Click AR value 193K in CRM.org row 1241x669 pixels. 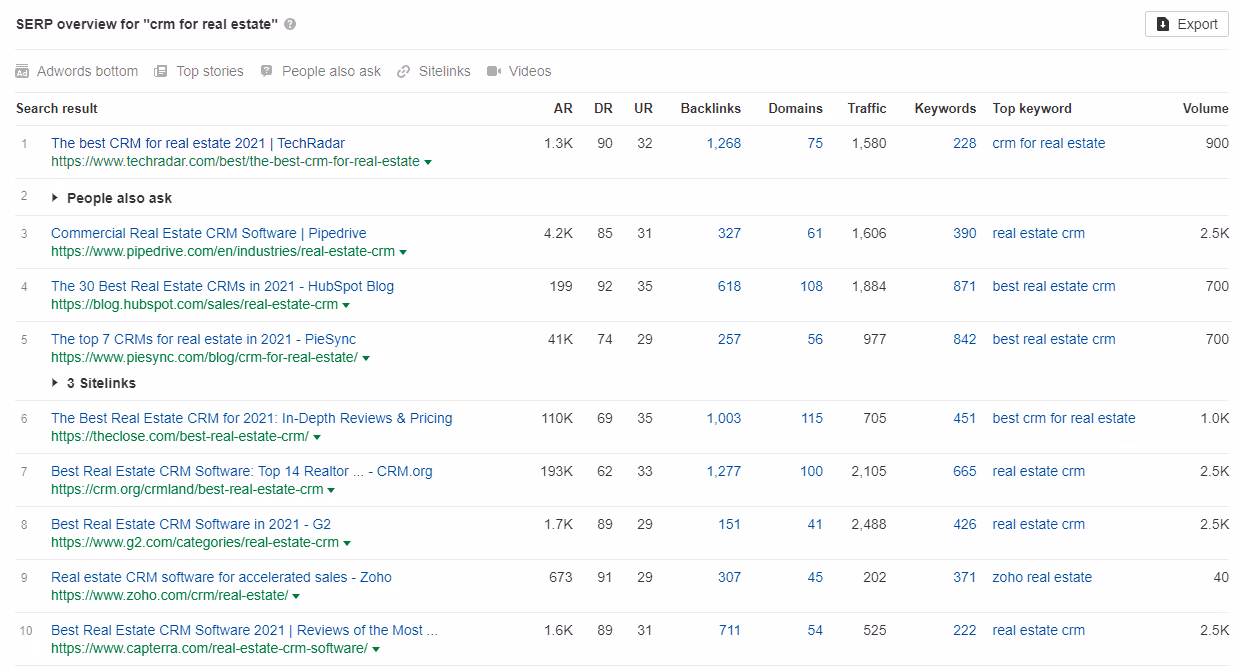click(556, 471)
